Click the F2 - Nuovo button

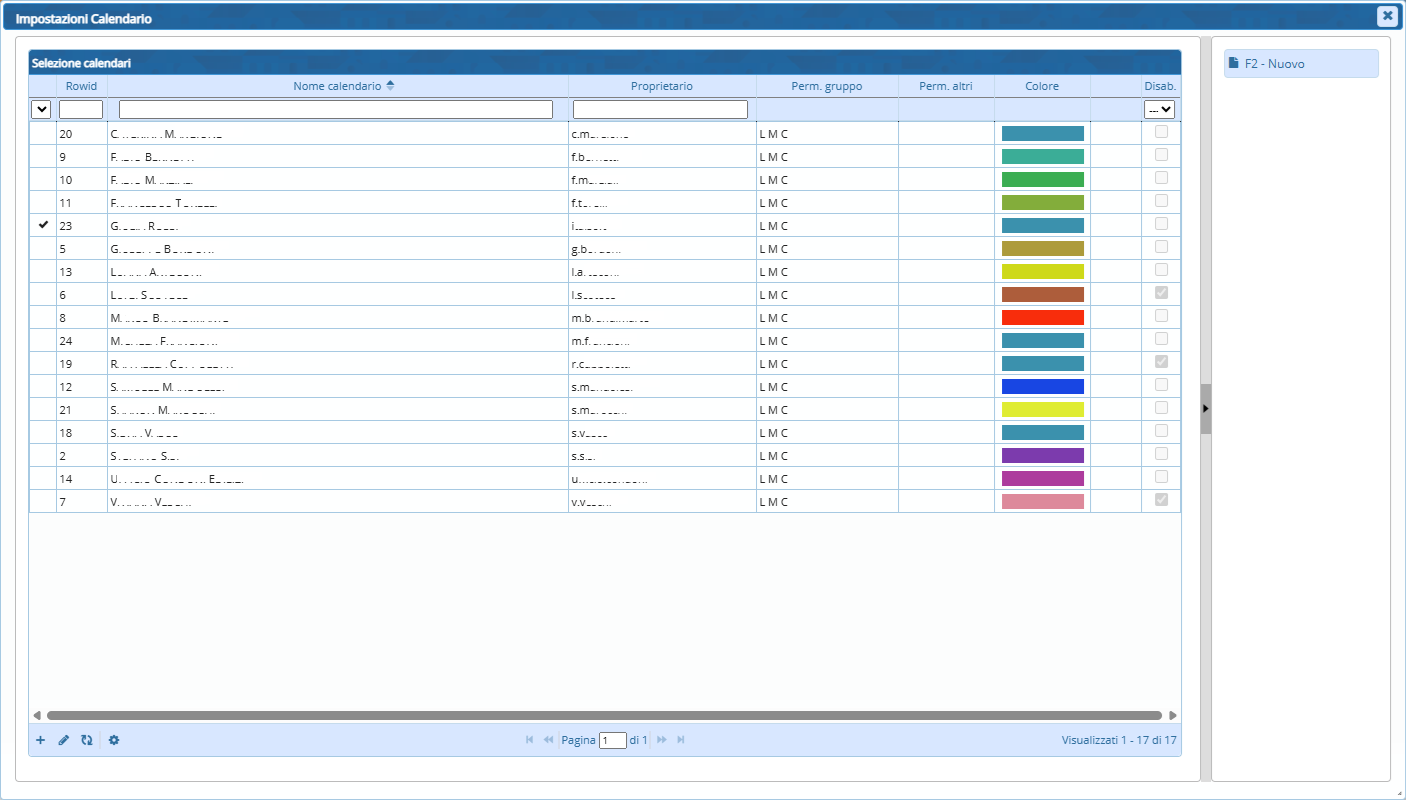pyautogui.click(x=1300, y=64)
